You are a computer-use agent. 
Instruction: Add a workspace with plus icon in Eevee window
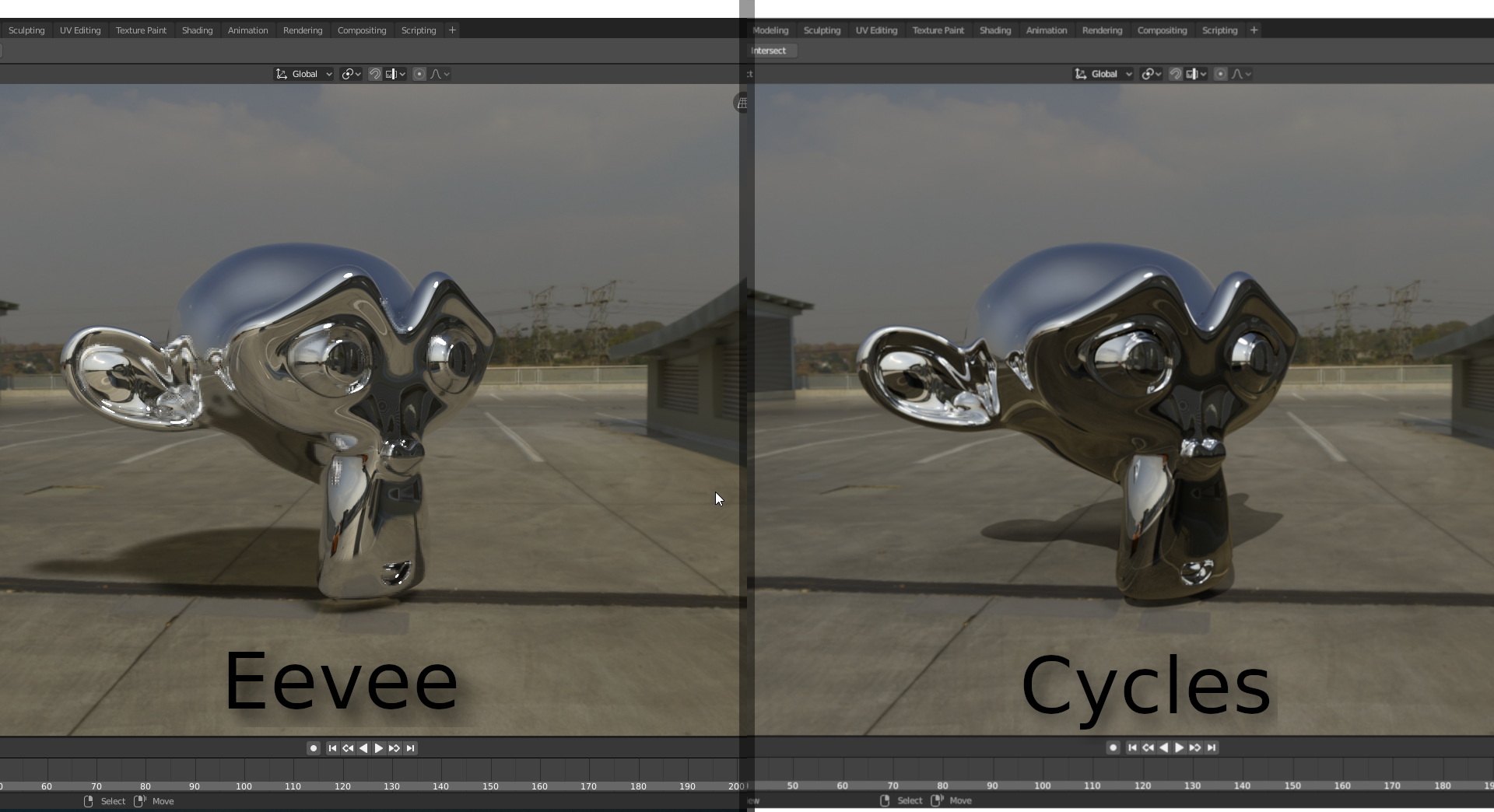click(452, 30)
